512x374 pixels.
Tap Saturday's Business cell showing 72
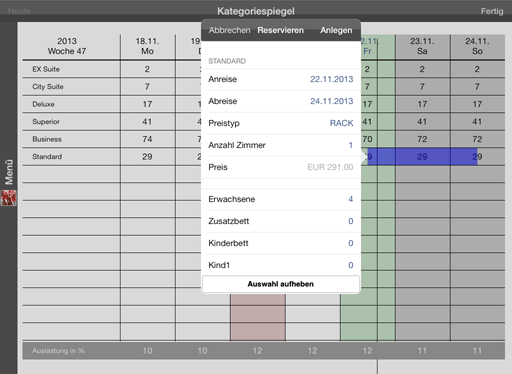422,139
